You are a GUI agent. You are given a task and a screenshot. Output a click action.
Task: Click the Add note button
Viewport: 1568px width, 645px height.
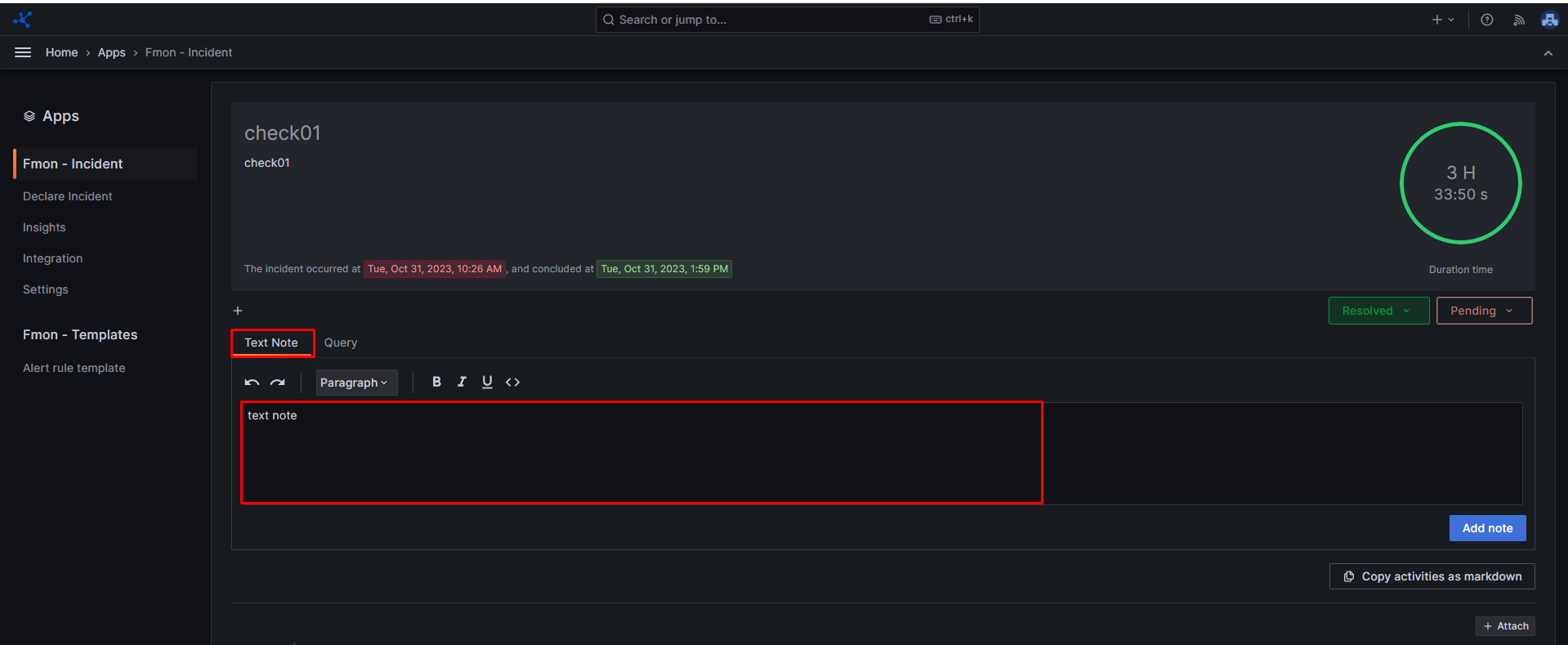pyautogui.click(x=1487, y=528)
